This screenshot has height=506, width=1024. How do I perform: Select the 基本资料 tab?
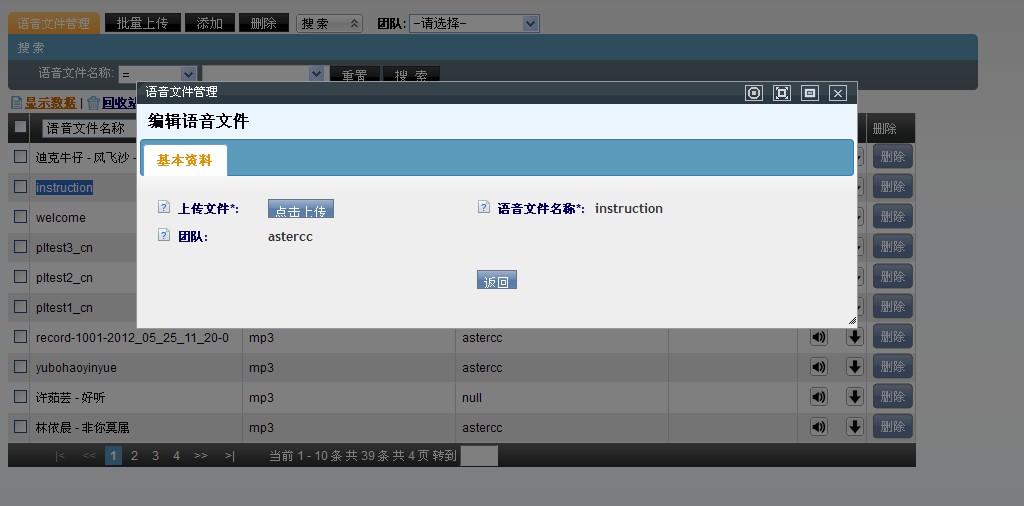coord(185,160)
